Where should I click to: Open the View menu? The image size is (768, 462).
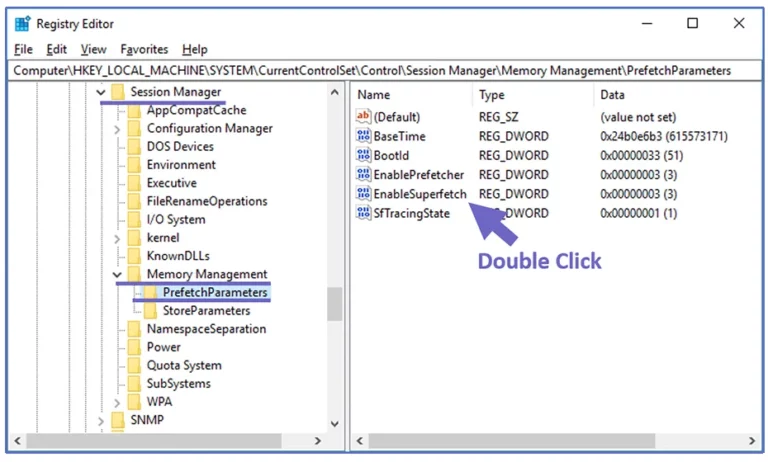[x=93, y=49]
